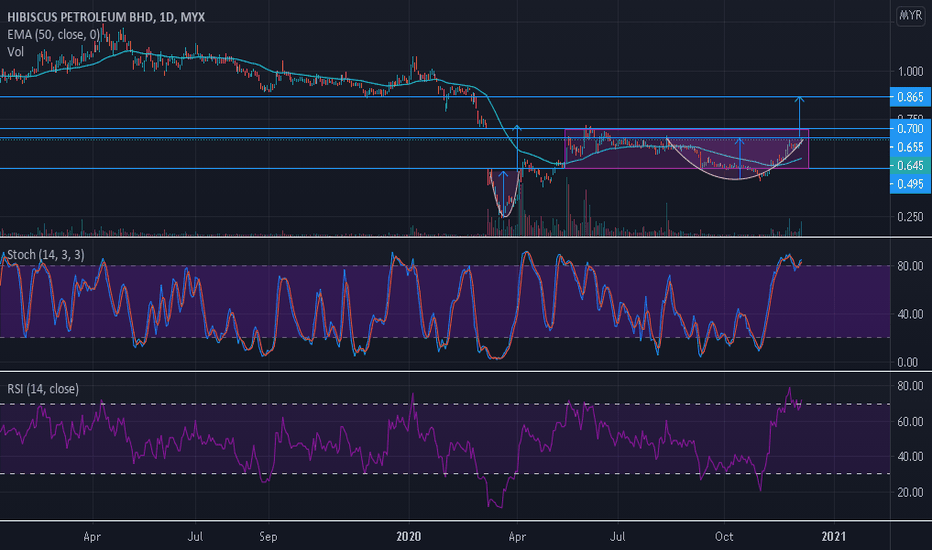Select the RSI (14, close) indicator legend
Screen dimensions: 932x550
pyautogui.click(x=43, y=389)
